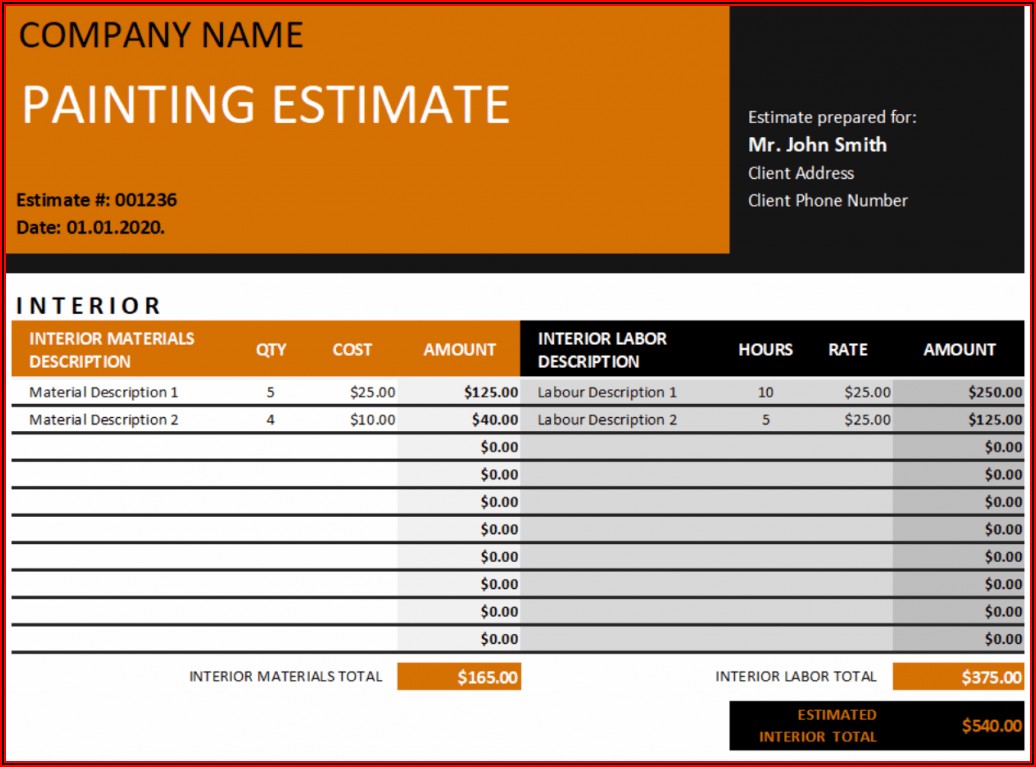Select the INTERIOR section heading
Screen dimensions: 1036x767
point(89,306)
